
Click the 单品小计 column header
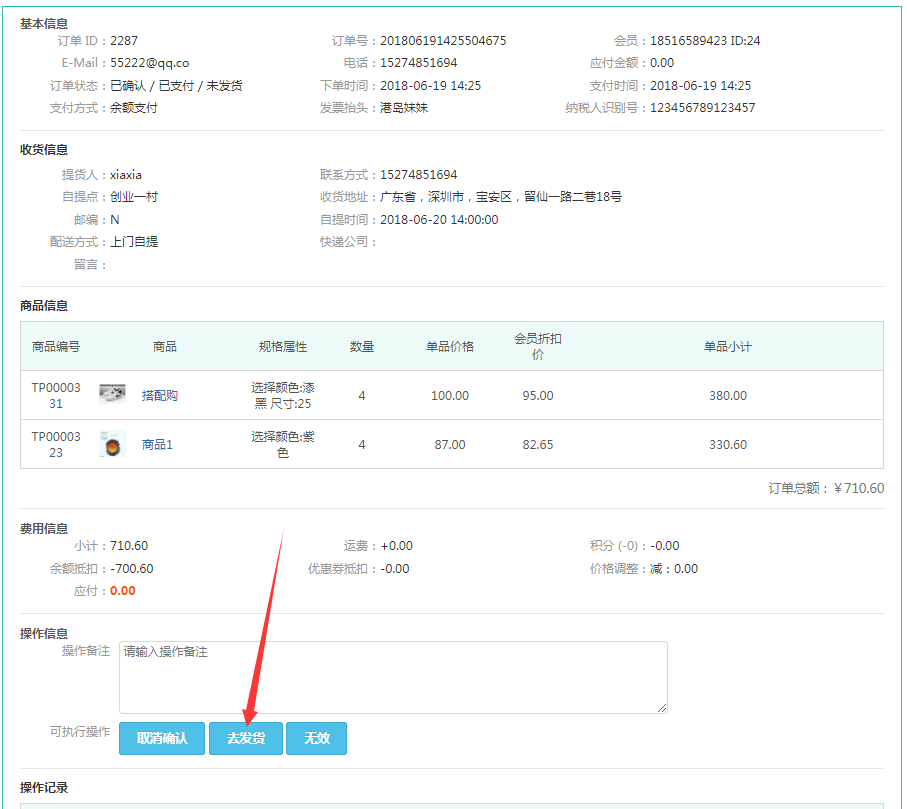coord(728,347)
